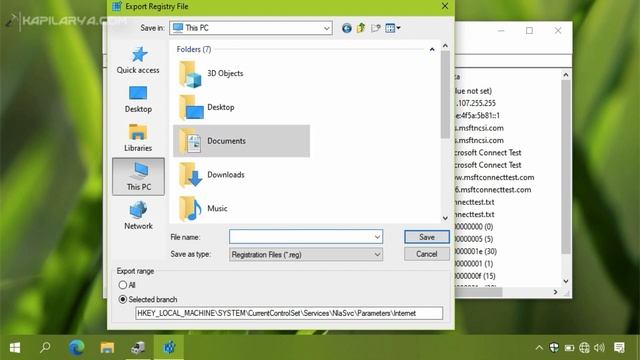Open the volume tray icon

click(599, 347)
